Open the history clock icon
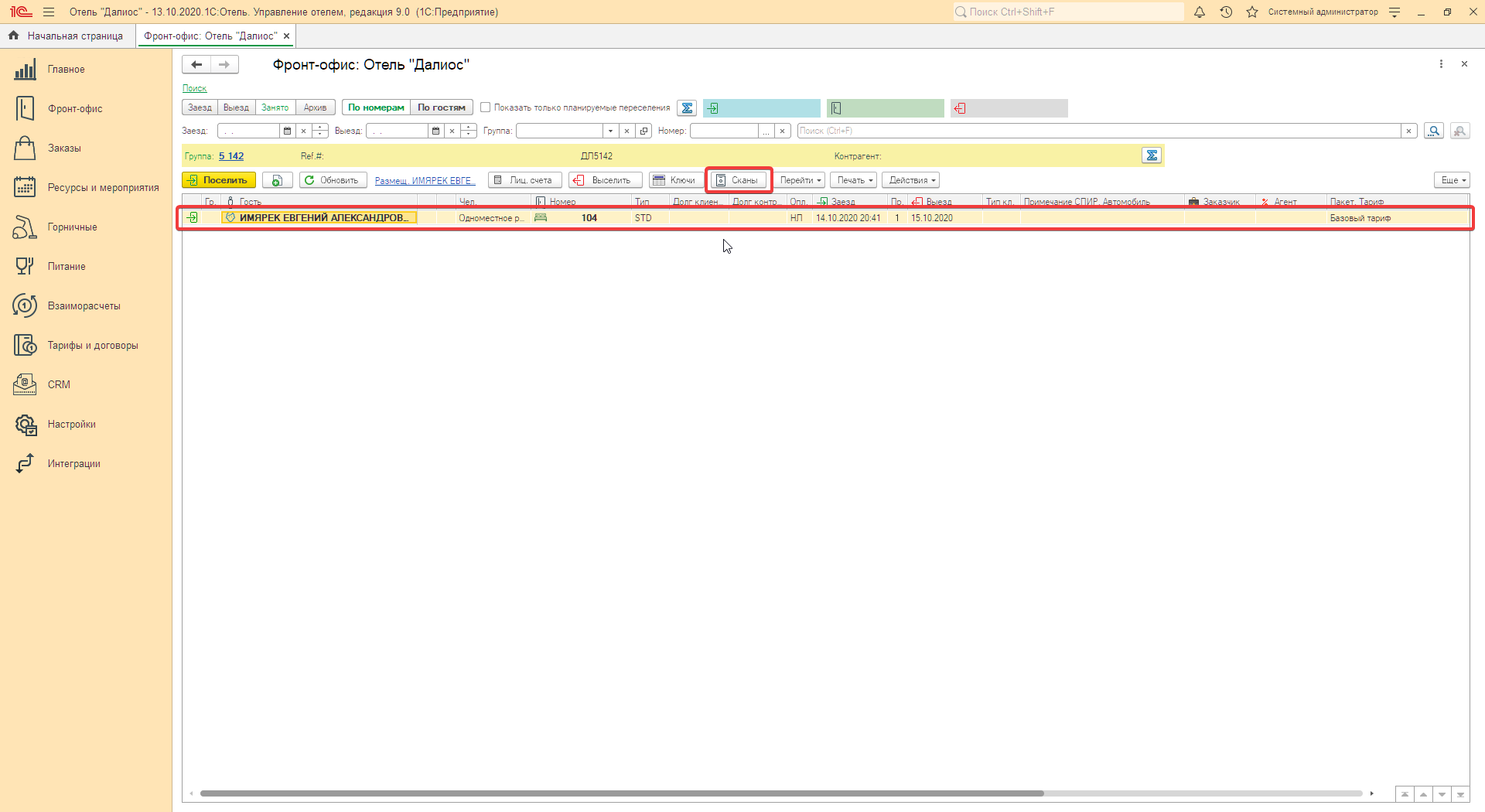 click(x=1226, y=12)
